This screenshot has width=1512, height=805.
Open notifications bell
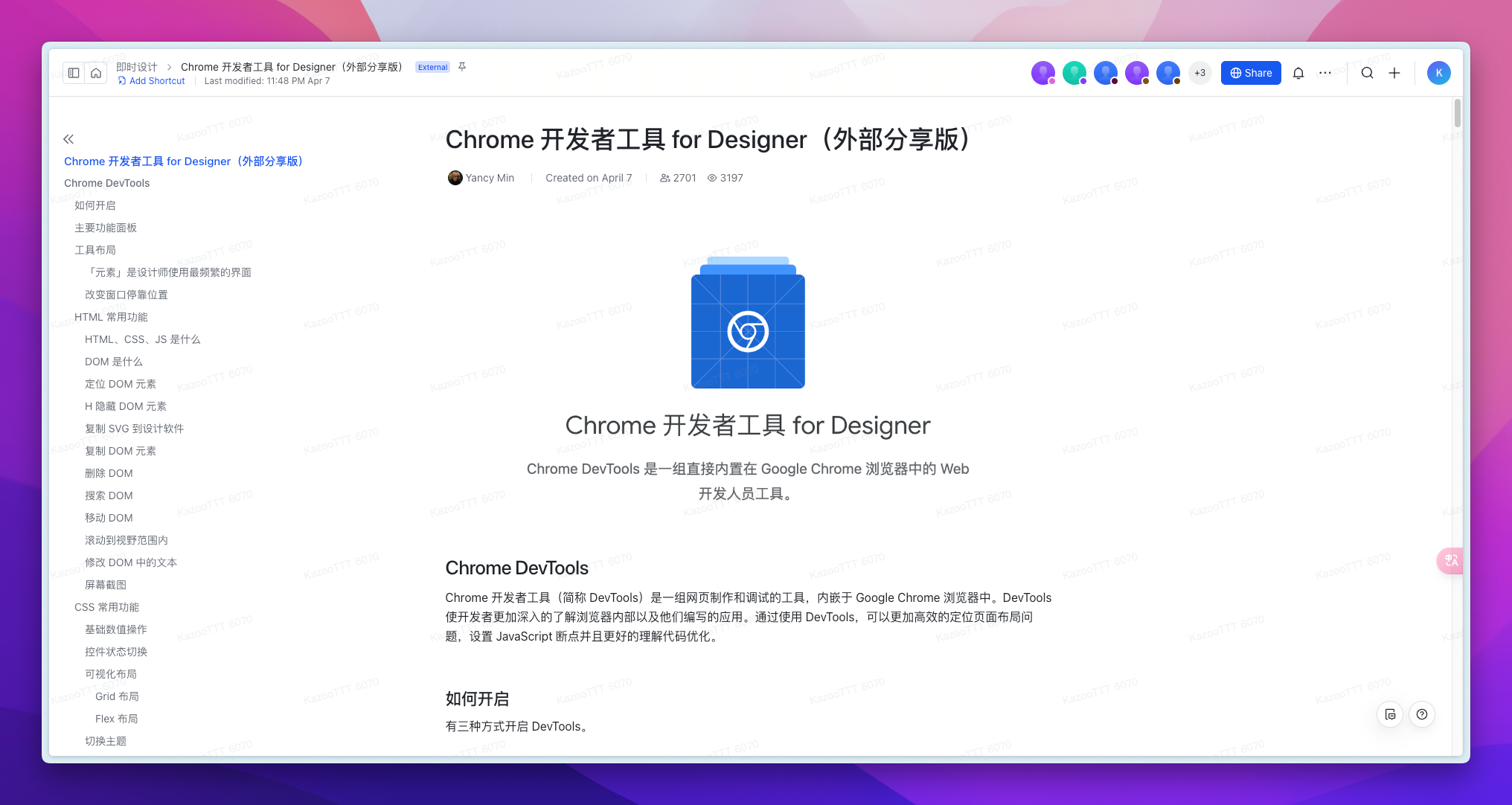click(1298, 73)
